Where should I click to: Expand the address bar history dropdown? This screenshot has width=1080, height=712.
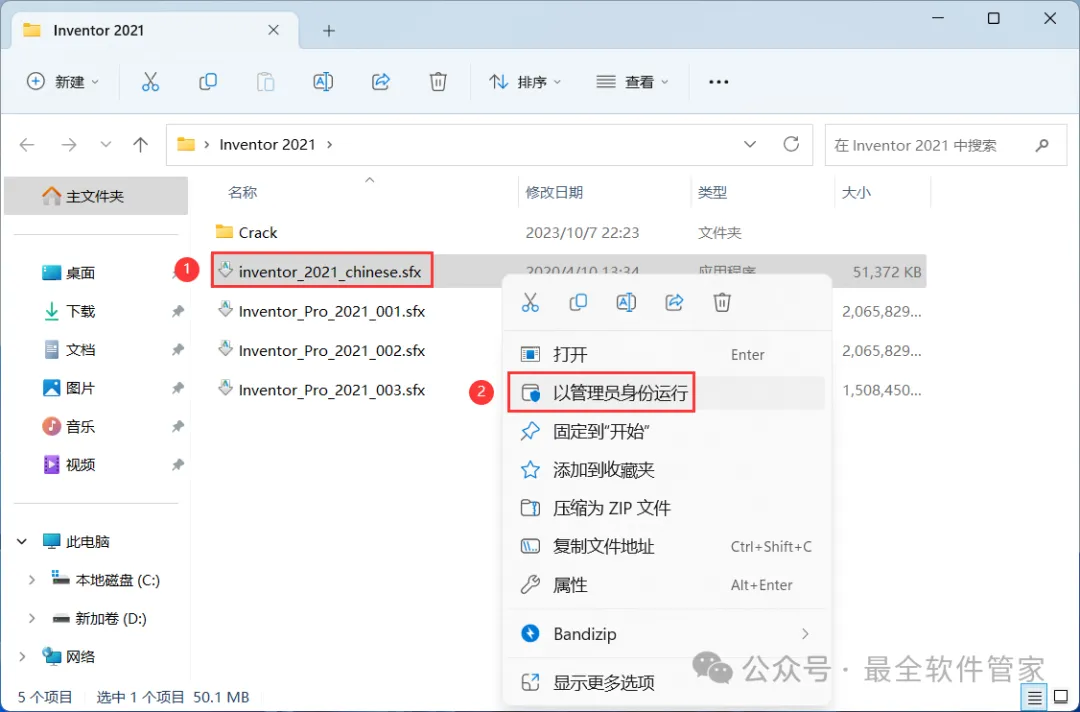pyautogui.click(x=750, y=145)
